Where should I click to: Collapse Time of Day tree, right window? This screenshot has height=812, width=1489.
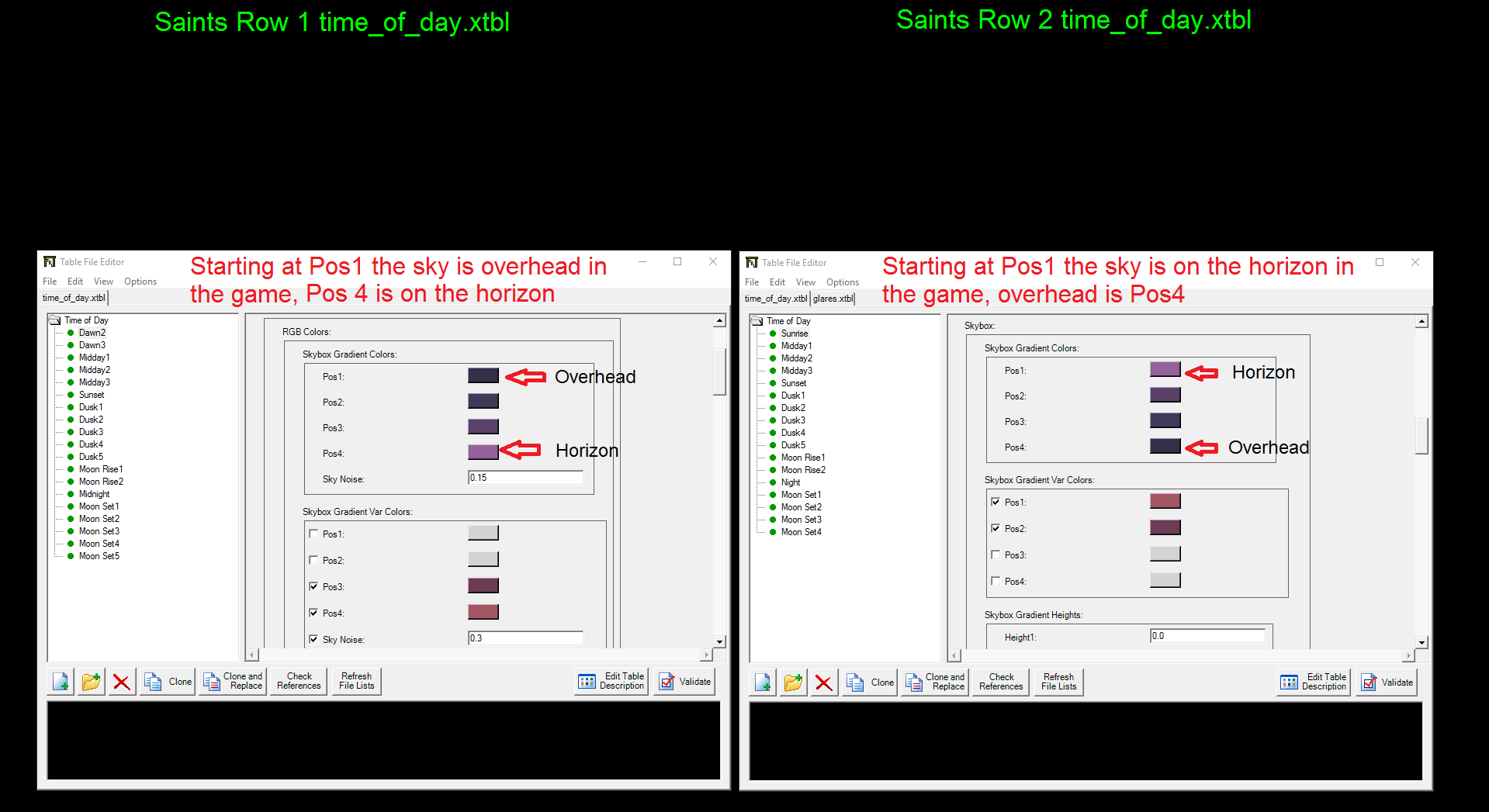[x=757, y=321]
